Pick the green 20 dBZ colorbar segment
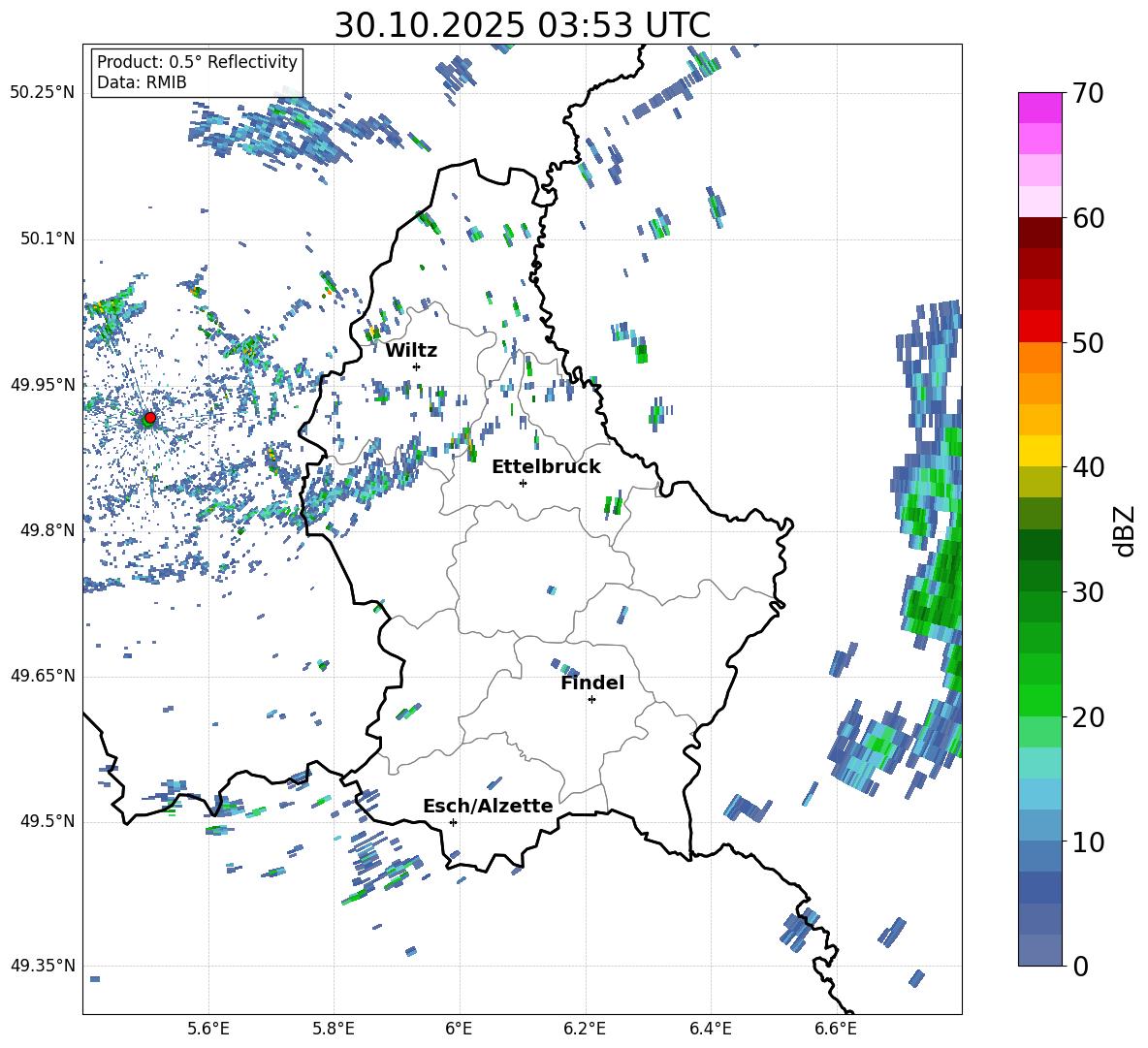The width and height of the screenshot is (1148, 1048). pos(1039,701)
